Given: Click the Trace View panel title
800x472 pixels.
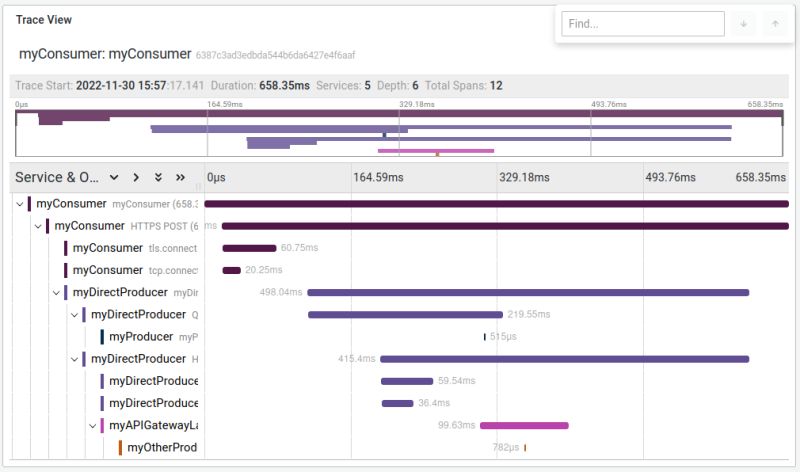Looking at the screenshot, I should click(44, 20).
